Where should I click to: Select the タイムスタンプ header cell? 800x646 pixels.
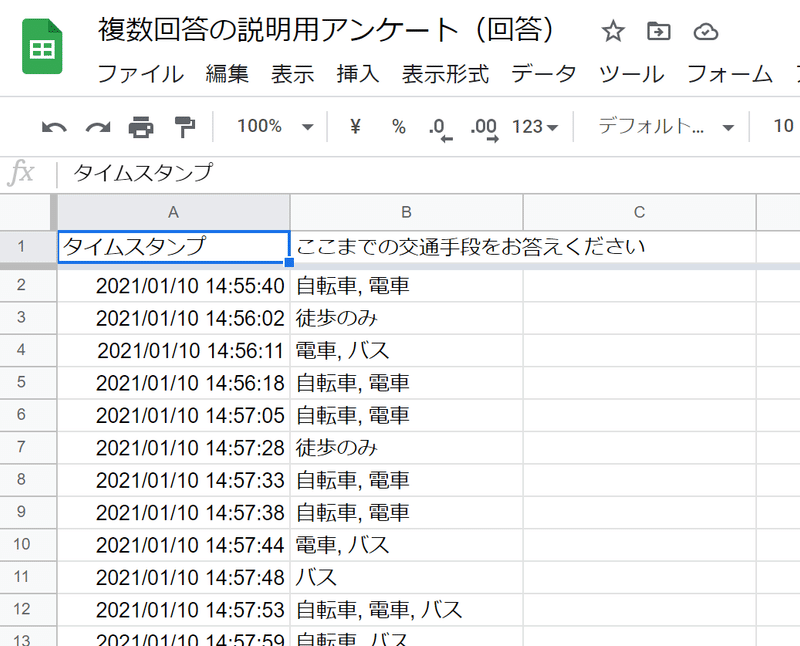[173, 247]
